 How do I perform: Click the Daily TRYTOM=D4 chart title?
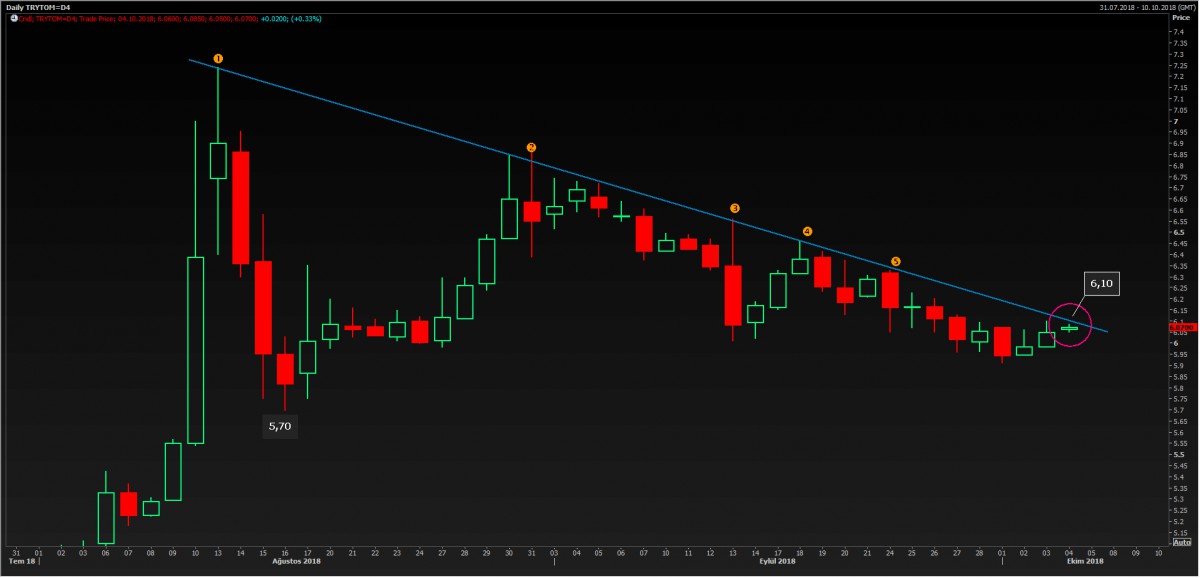pos(37,7)
